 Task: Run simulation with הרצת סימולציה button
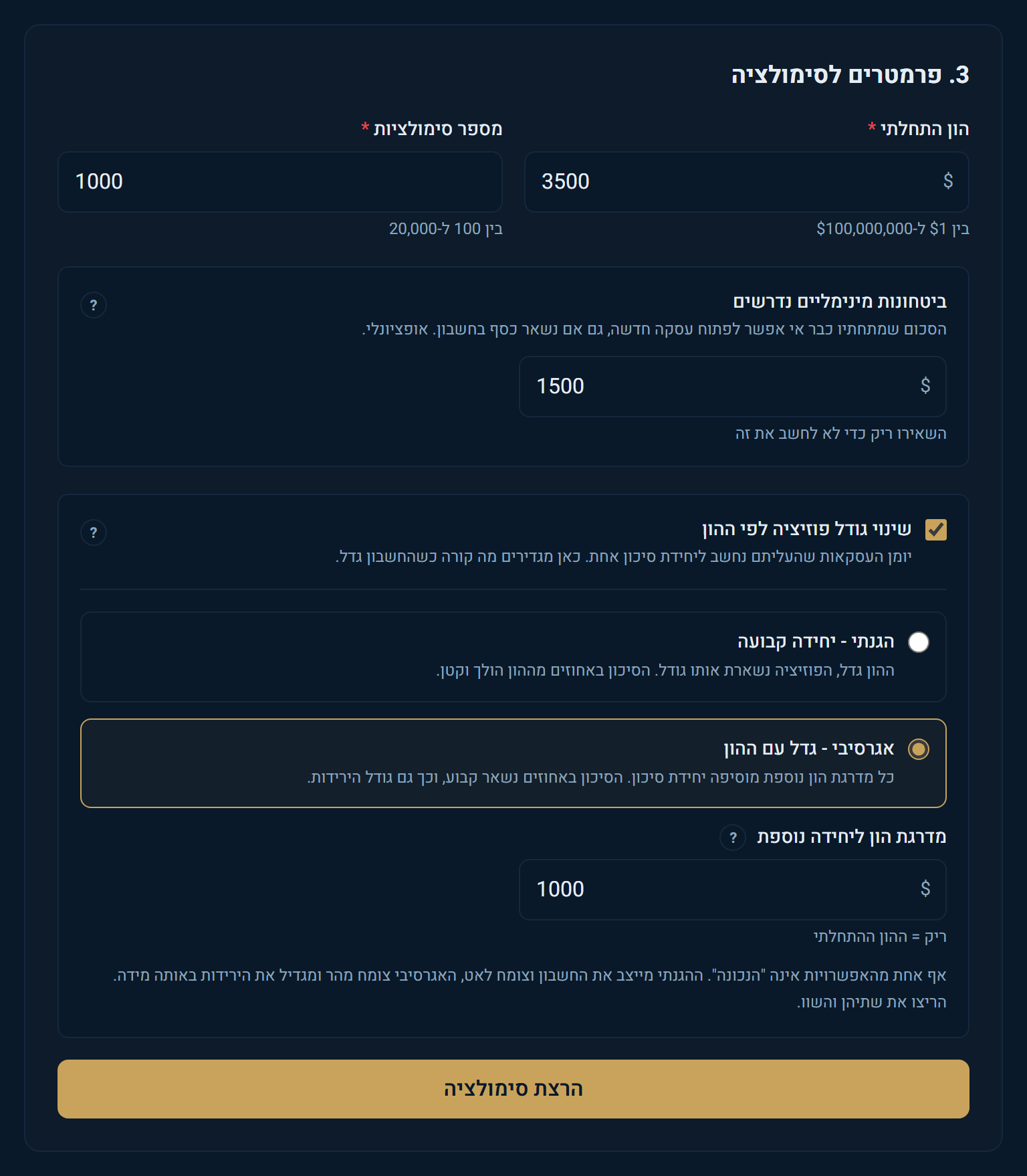[513, 1089]
